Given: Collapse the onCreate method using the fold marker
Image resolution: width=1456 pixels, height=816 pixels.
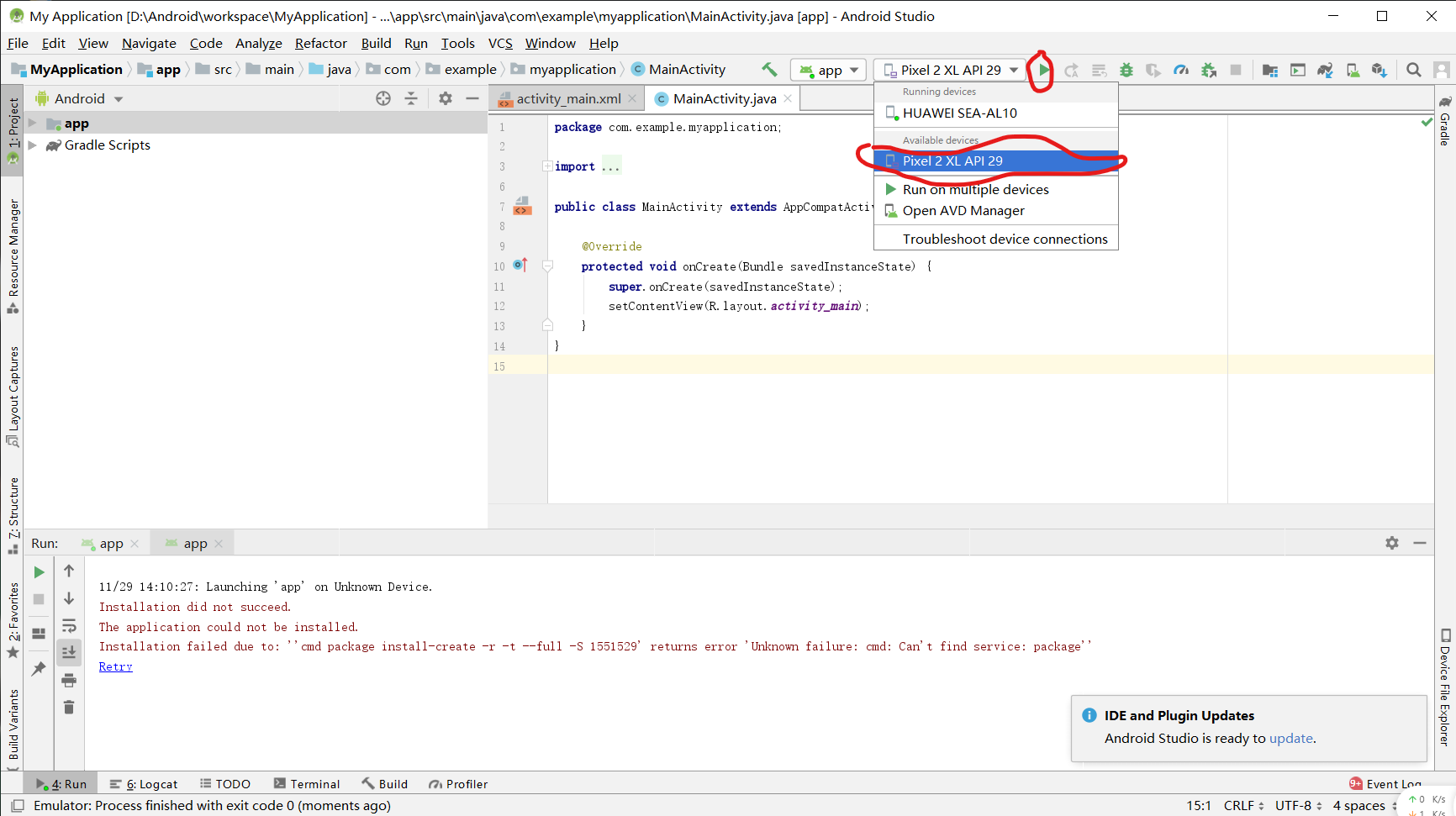Looking at the screenshot, I should [547, 266].
